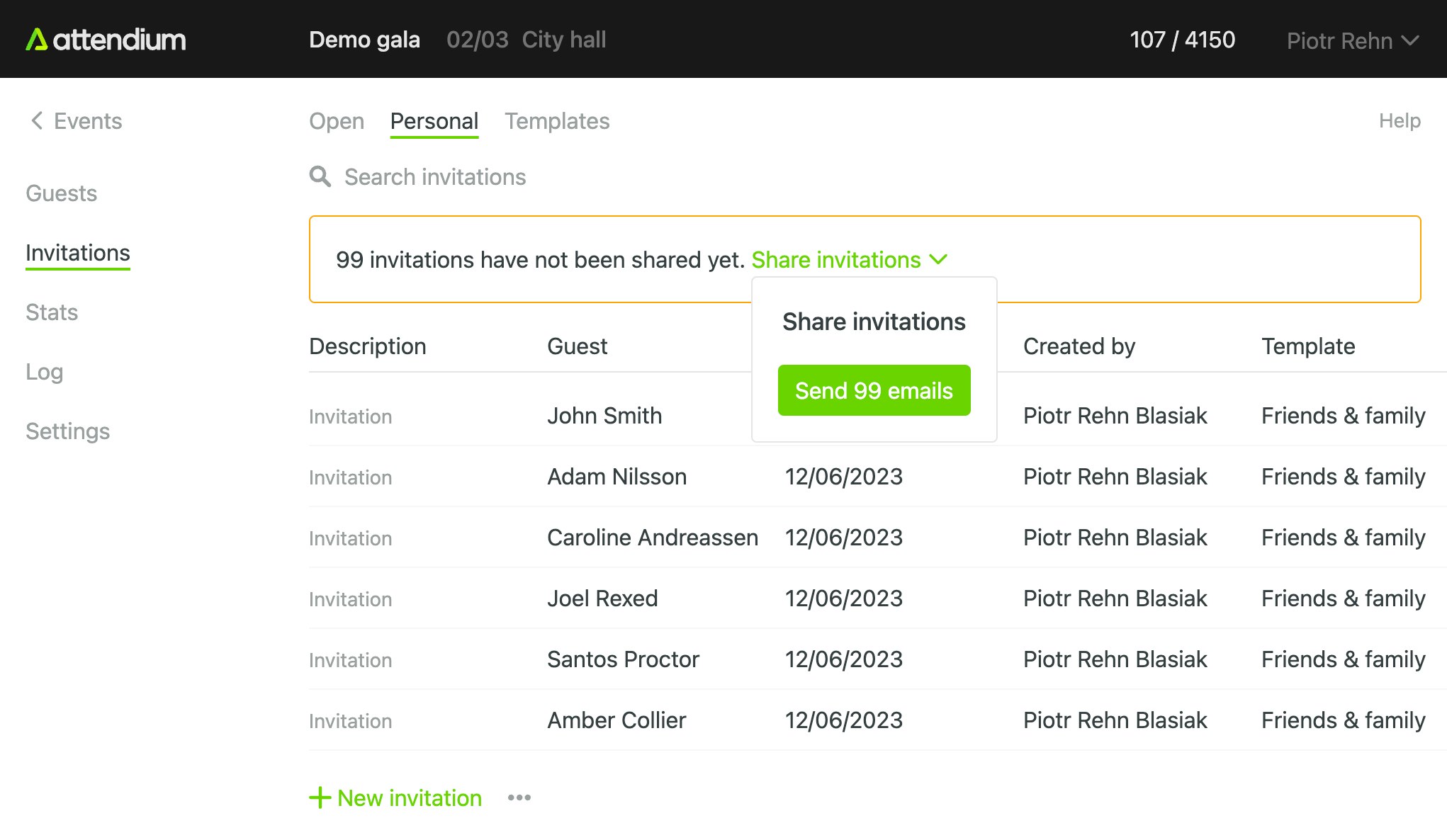Click the Attendium logo

pos(106,40)
